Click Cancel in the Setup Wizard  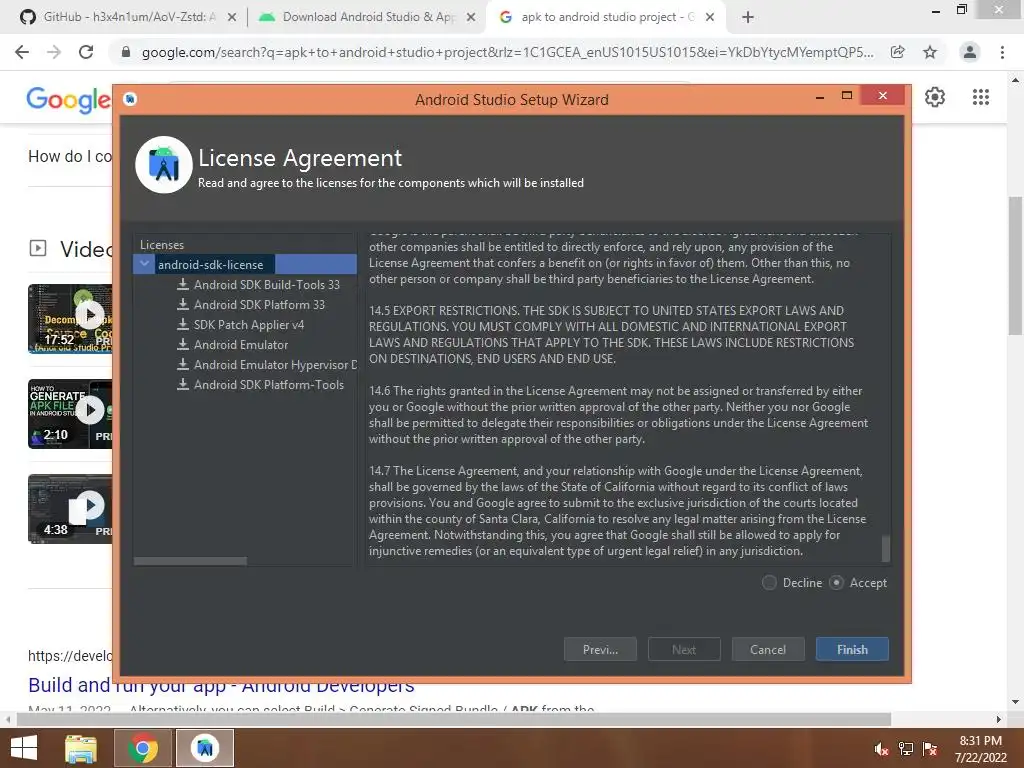pyautogui.click(x=767, y=649)
